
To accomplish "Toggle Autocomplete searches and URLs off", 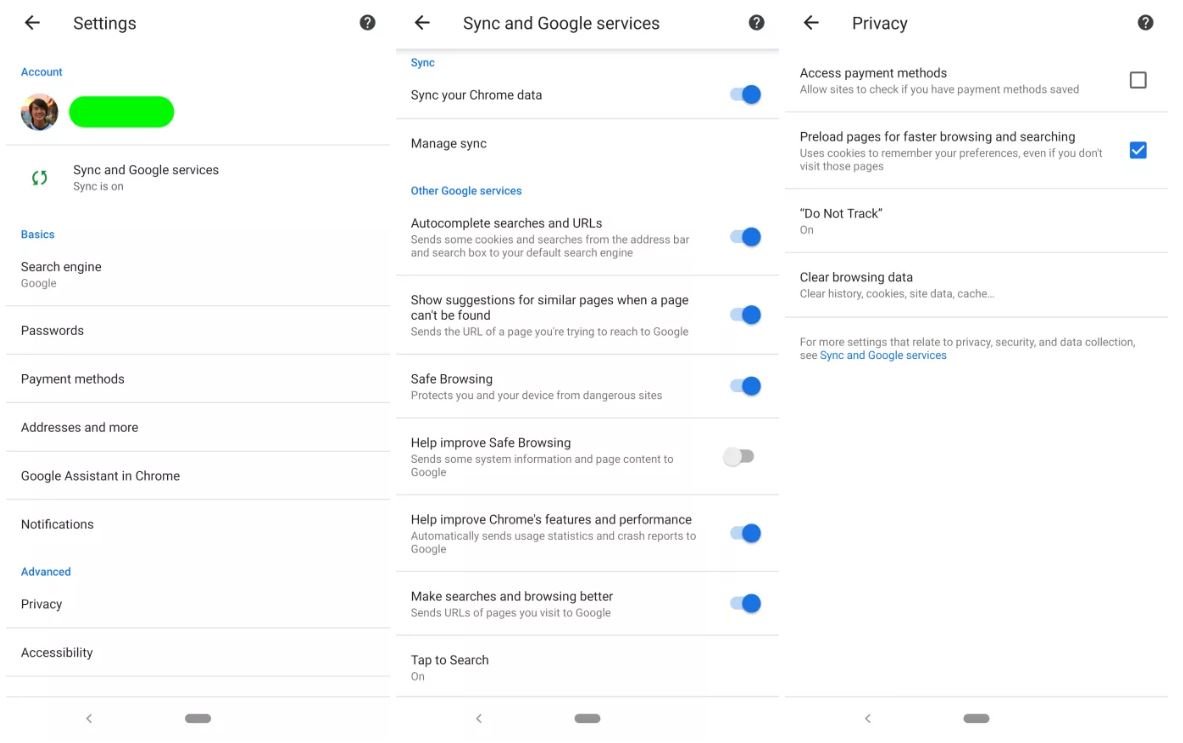I will click(x=744, y=237).
